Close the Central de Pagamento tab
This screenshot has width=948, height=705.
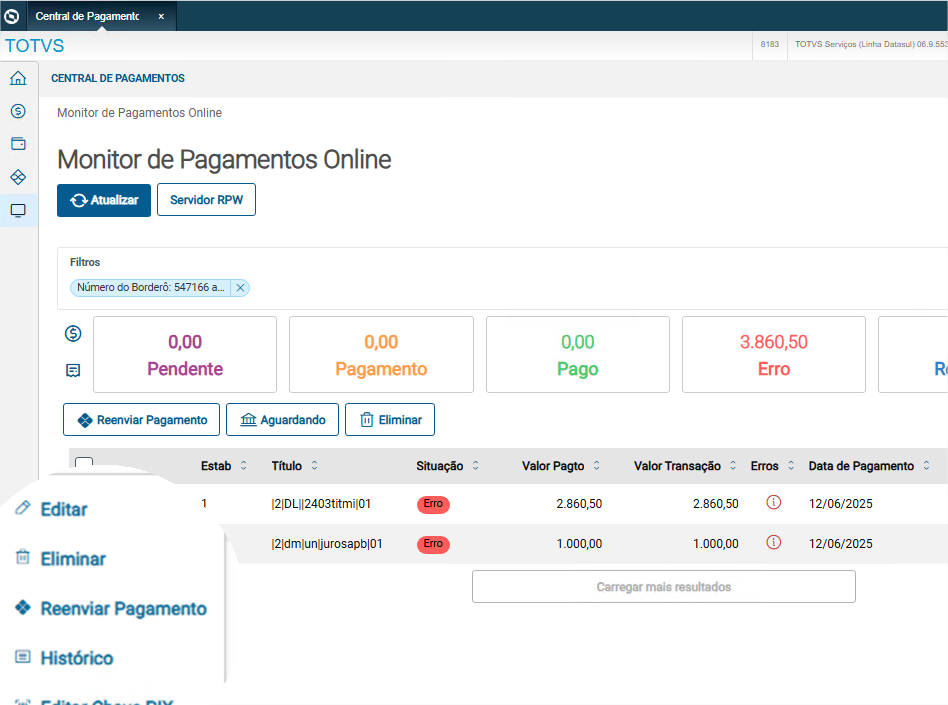pos(161,16)
